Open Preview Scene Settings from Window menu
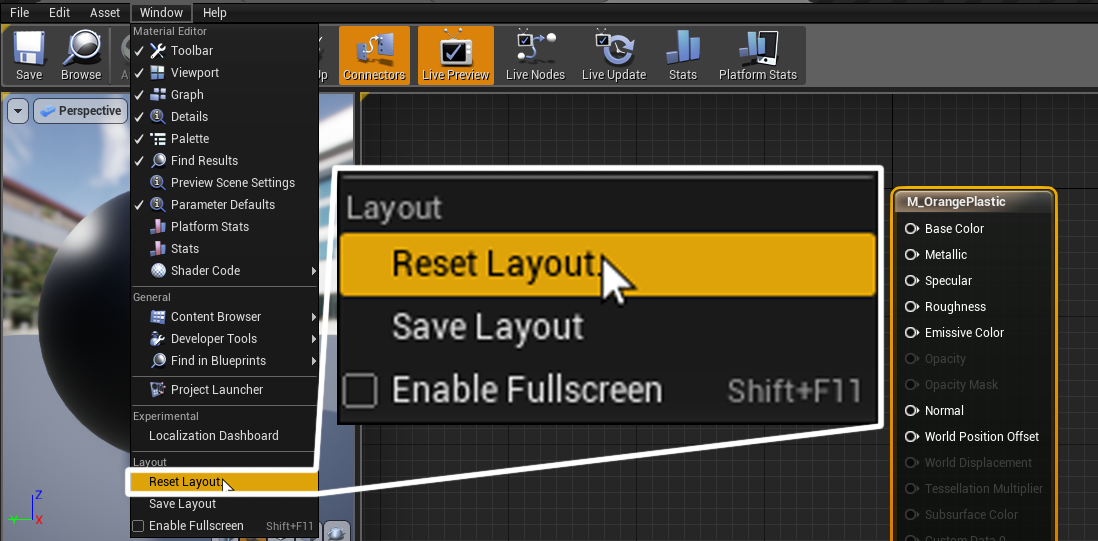 pyautogui.click(x=224, y=183)
